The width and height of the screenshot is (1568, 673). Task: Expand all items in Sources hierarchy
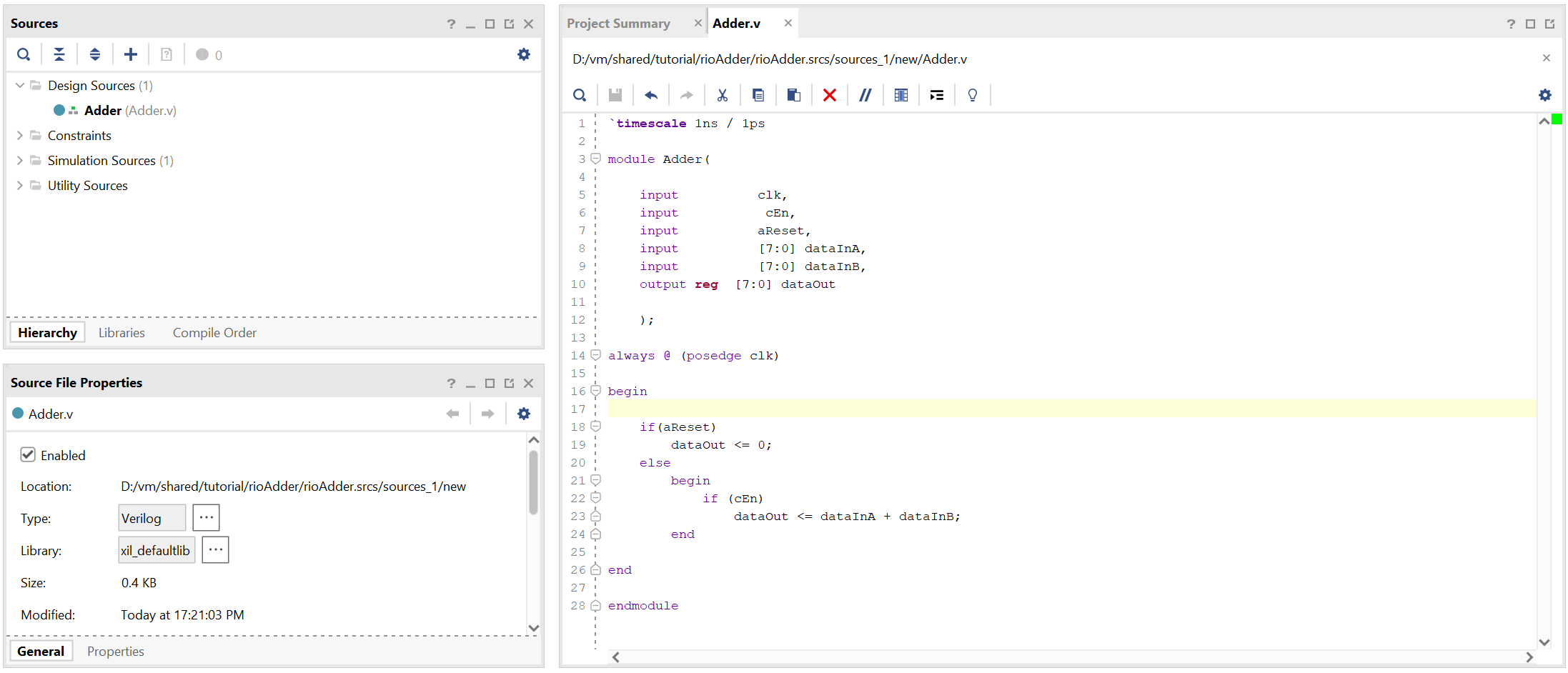coord(94,54)
